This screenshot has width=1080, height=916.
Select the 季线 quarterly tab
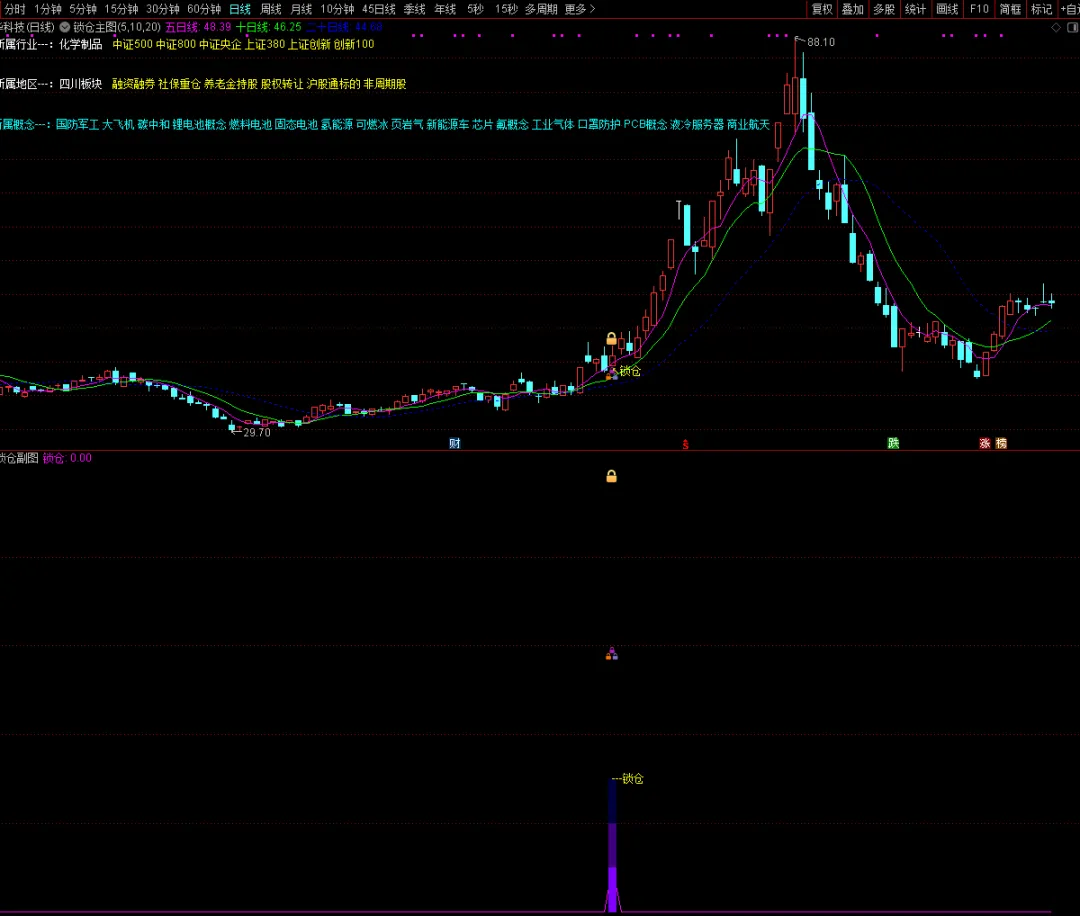415,9
